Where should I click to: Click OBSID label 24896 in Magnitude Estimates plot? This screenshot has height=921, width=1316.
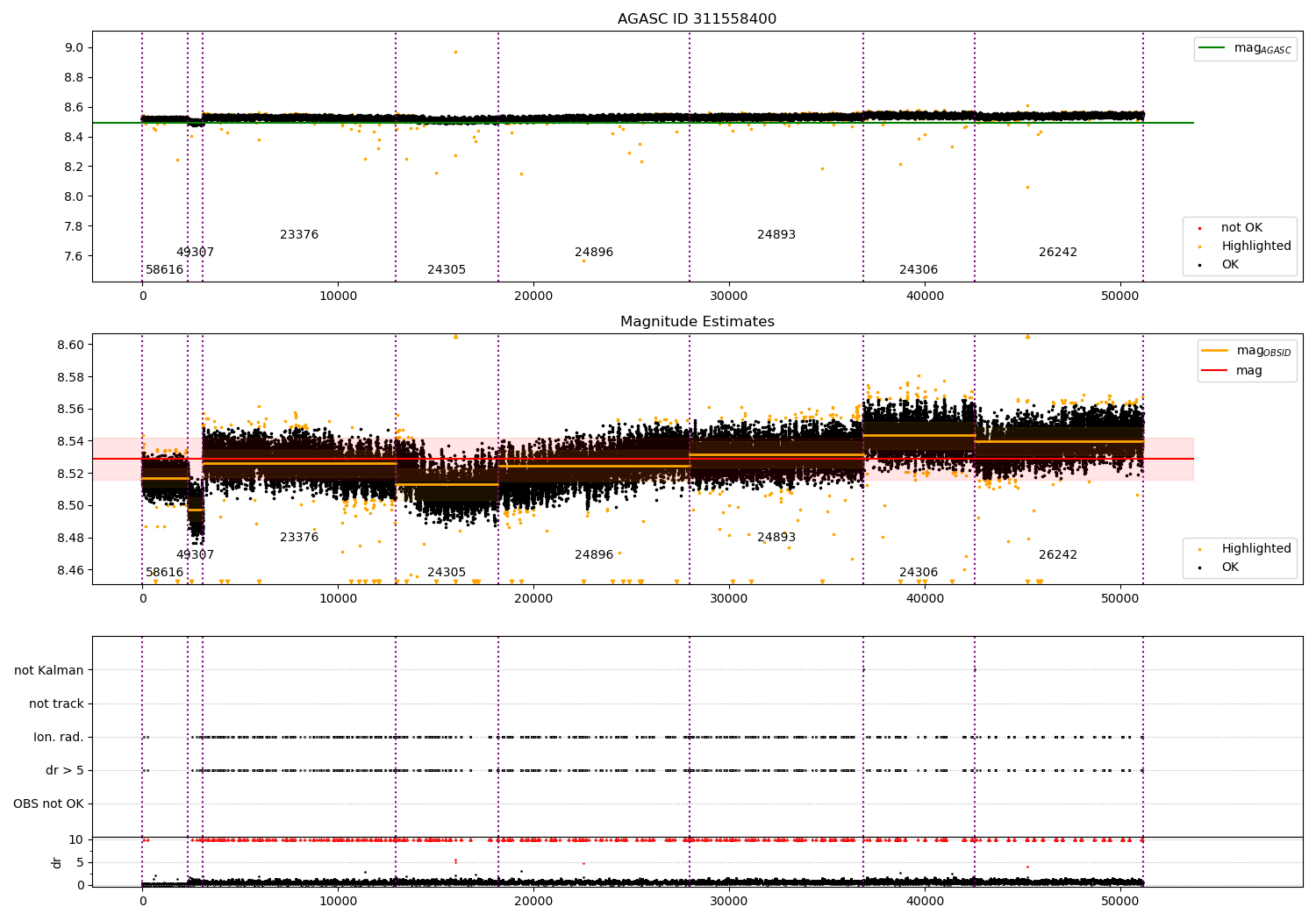[594, 555]
